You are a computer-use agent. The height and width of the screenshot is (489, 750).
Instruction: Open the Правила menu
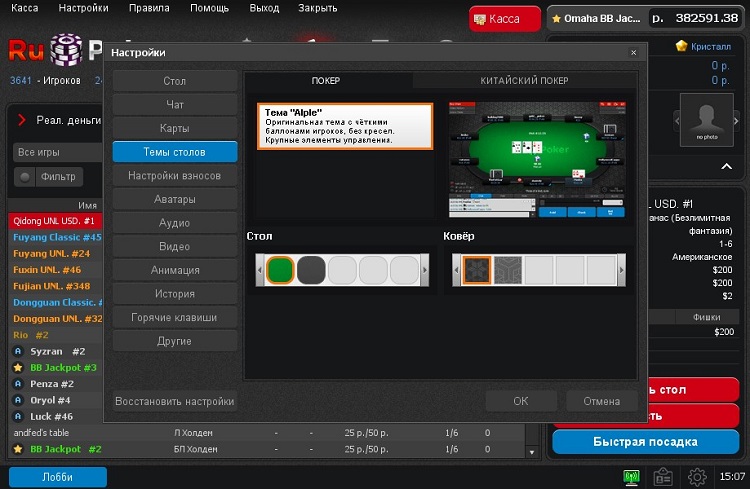coord(150,7)
